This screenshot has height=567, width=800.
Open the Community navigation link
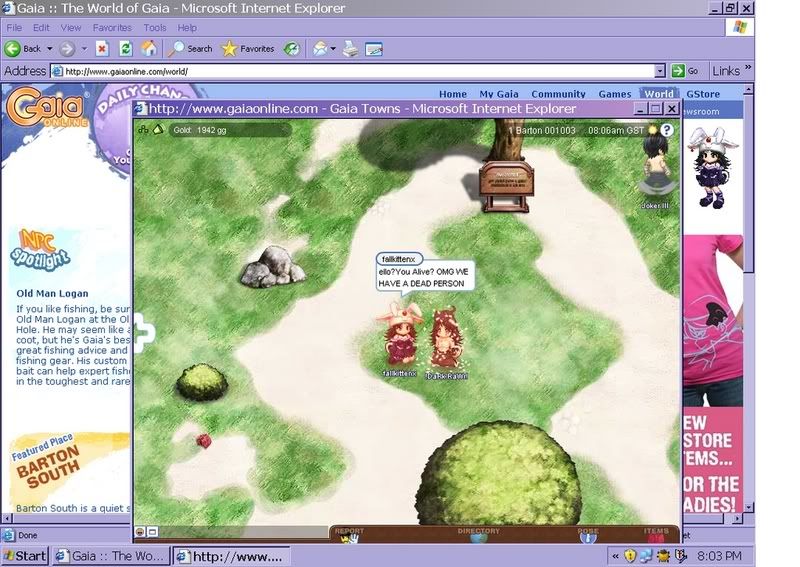point(558,94)
